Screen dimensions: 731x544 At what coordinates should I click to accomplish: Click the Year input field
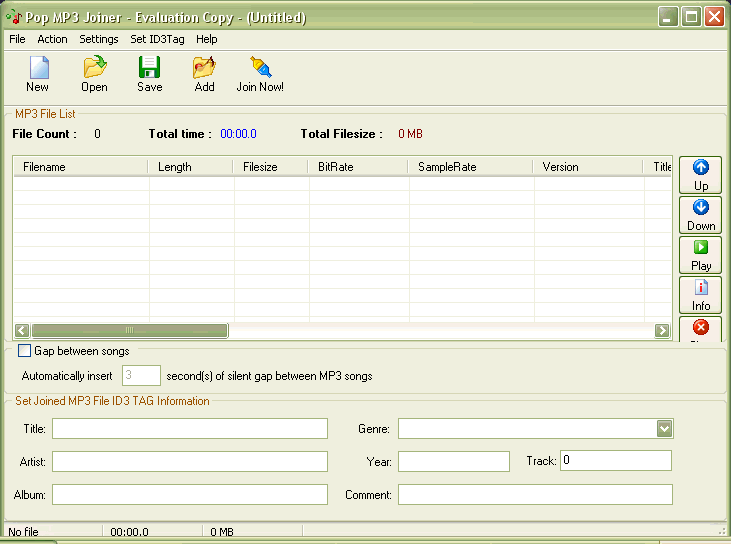tap(454, 461)
